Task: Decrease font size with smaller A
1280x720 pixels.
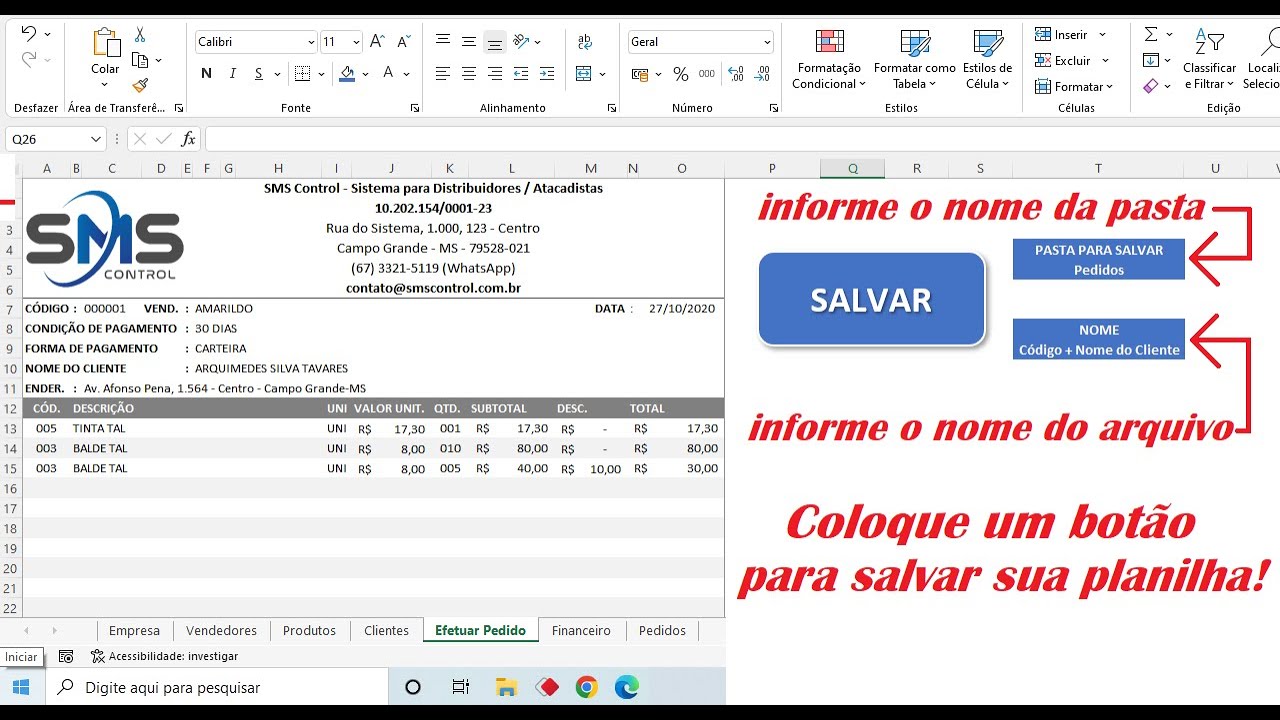Action: pos(403,42)
